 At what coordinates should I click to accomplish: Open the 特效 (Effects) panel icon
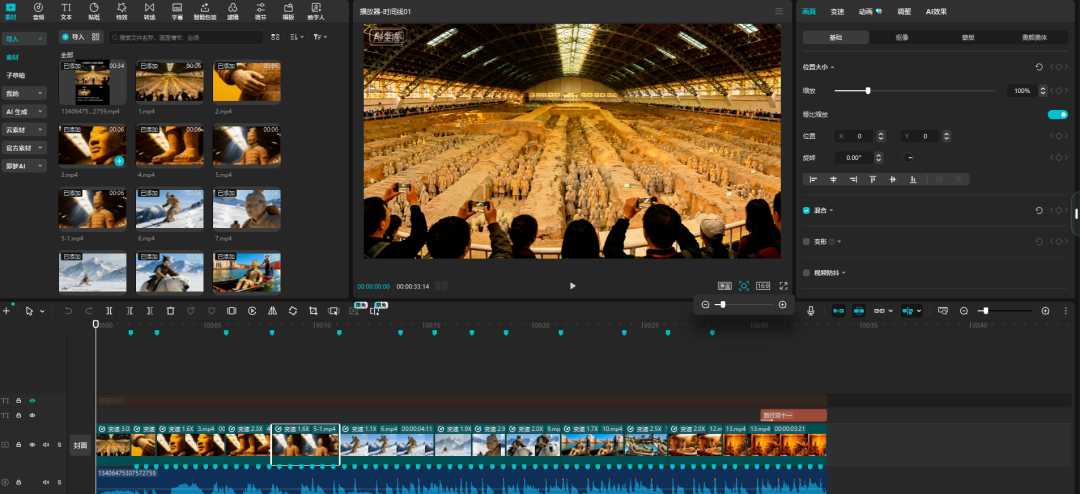(121, 11)
